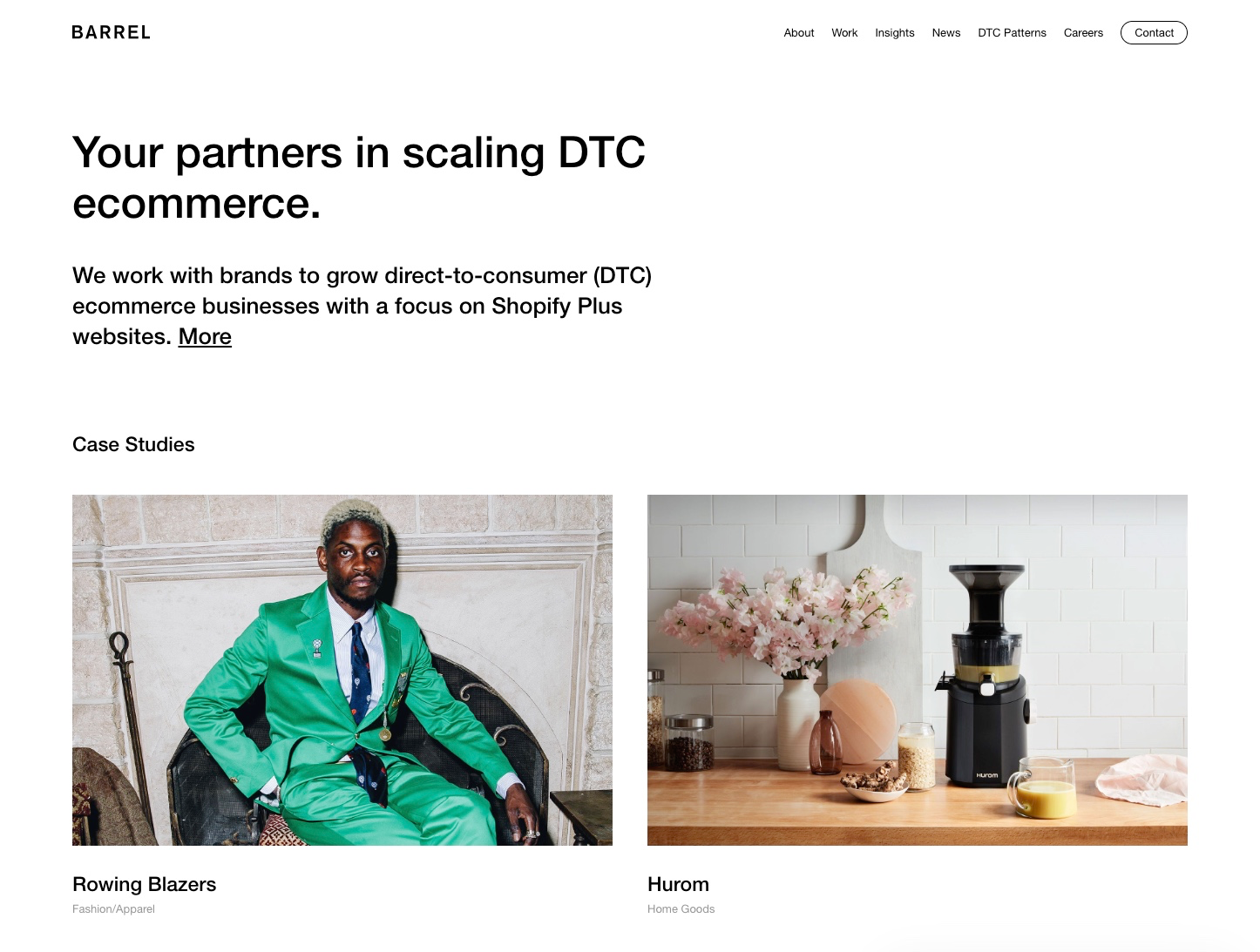Select the Home Goods category label
Viewport: 1260px width, 952px height.
[x=681, y=909]
